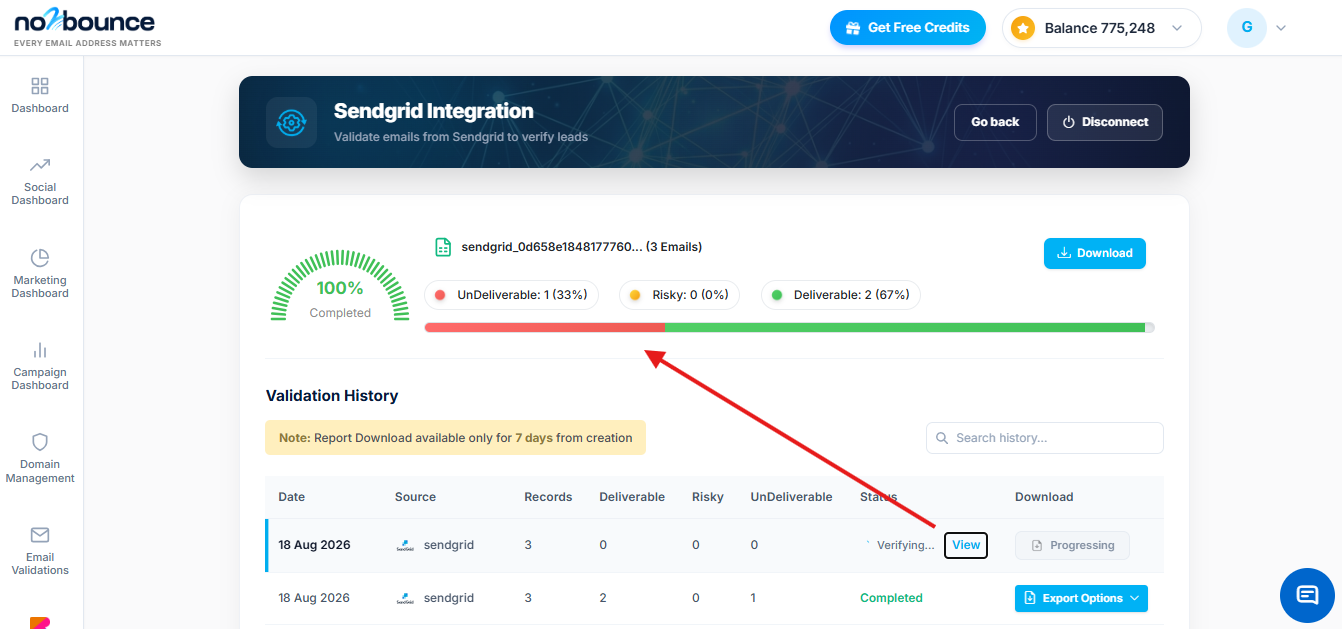
Task: Click the Deliverable column header
Action: point(632,497)
